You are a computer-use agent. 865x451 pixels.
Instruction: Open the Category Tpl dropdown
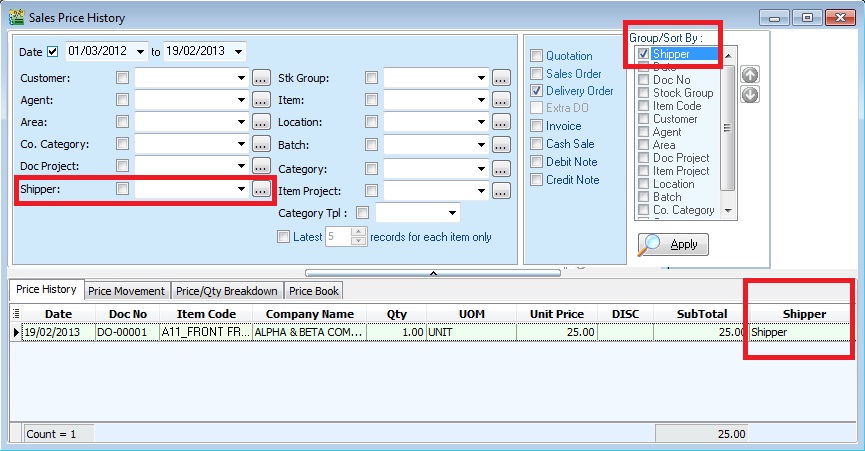pos(453,213)
